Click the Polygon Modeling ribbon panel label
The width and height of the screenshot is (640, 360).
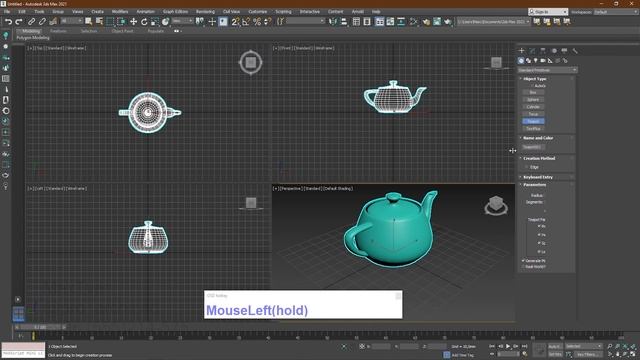[33, 38]
